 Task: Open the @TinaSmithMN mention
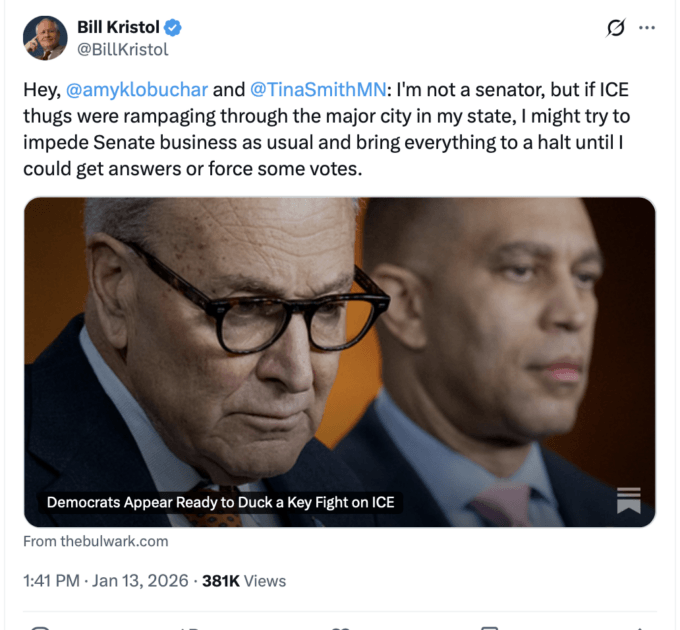click(x=312, y=90)
